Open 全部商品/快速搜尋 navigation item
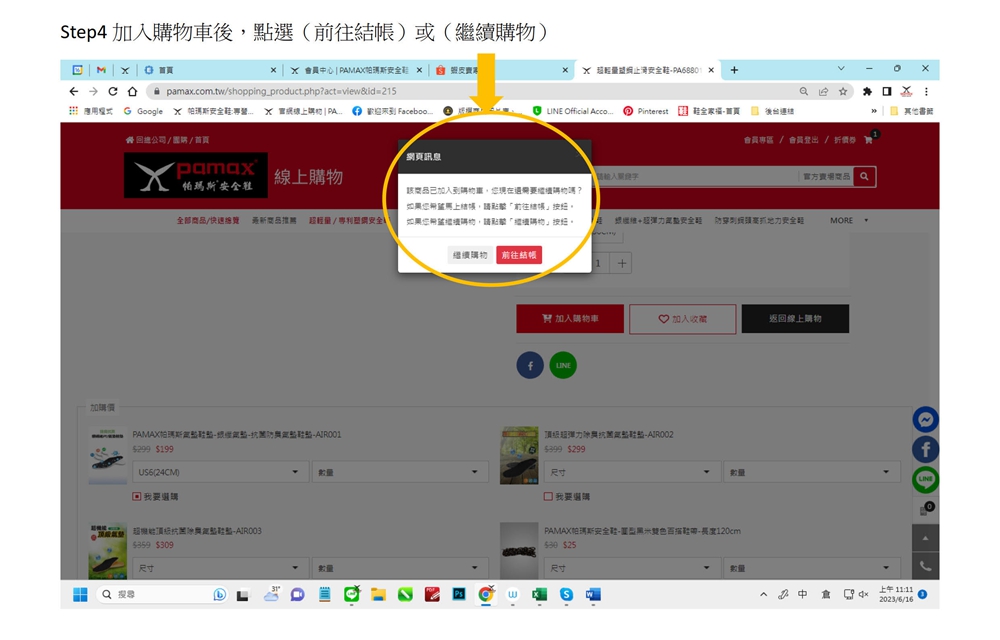The image size is (1000, 640). [208, 221]
